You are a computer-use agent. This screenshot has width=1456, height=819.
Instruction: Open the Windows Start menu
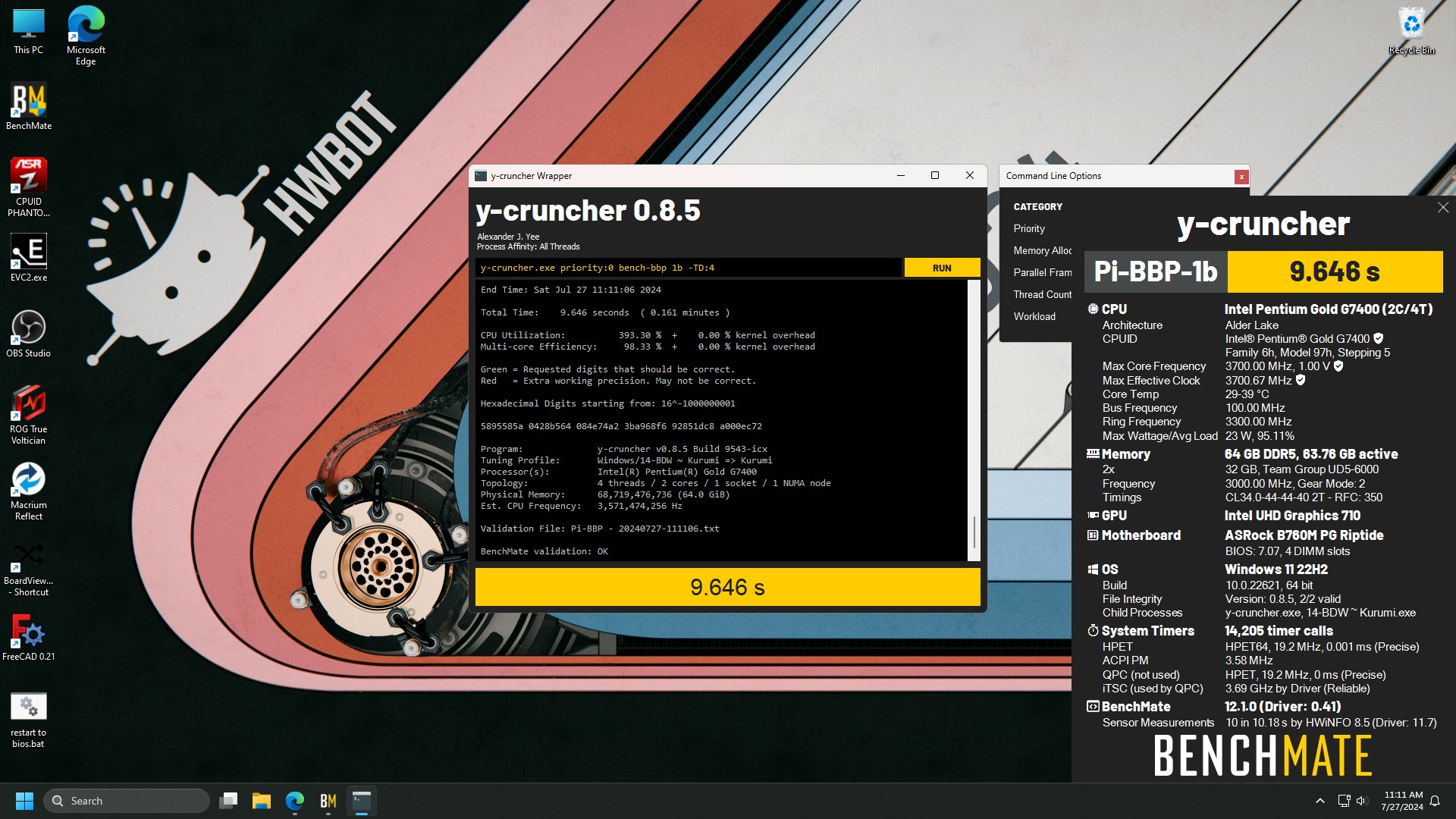[x=24, y=801]
